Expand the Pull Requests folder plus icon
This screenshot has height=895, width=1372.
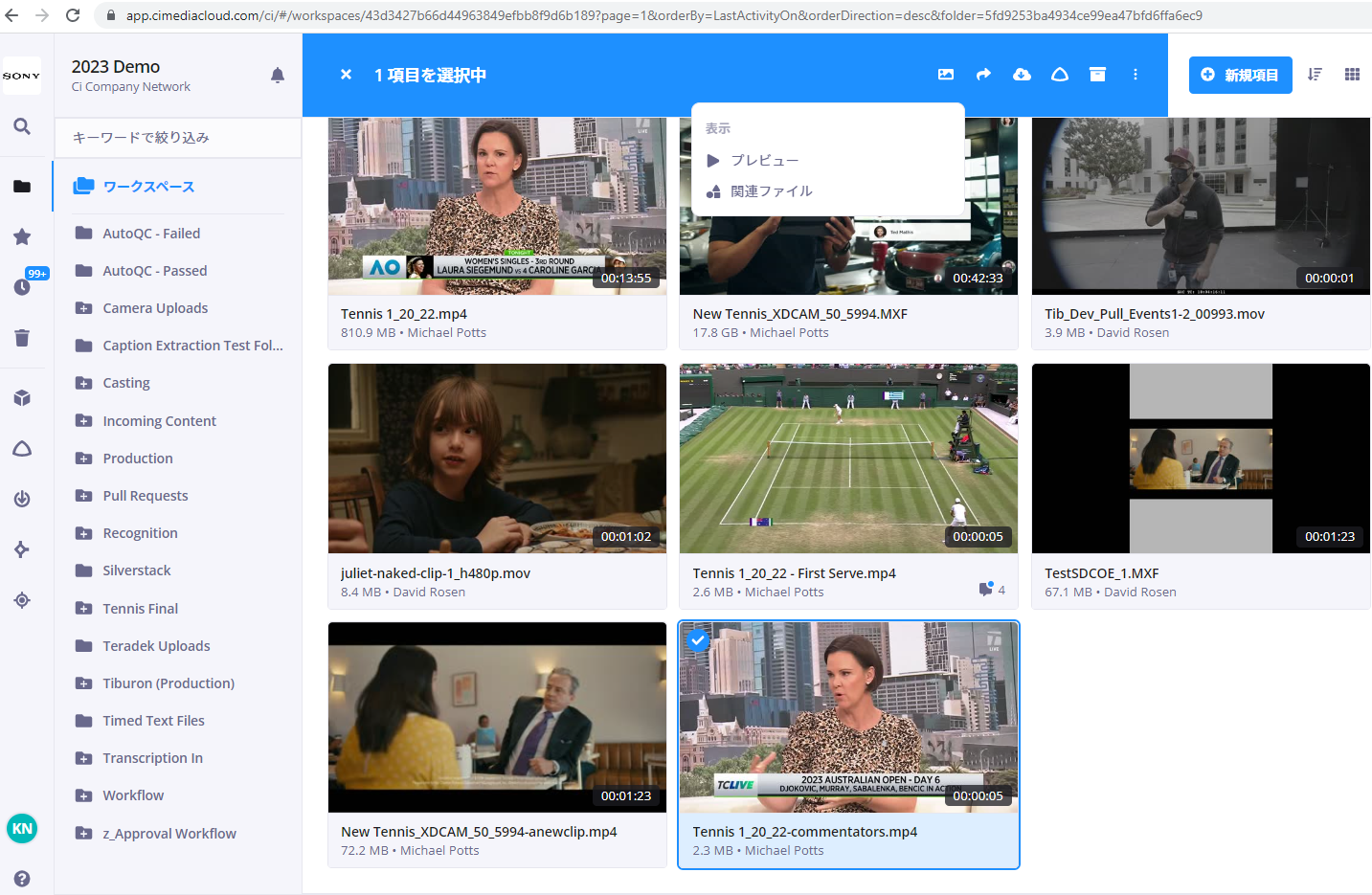84,496
